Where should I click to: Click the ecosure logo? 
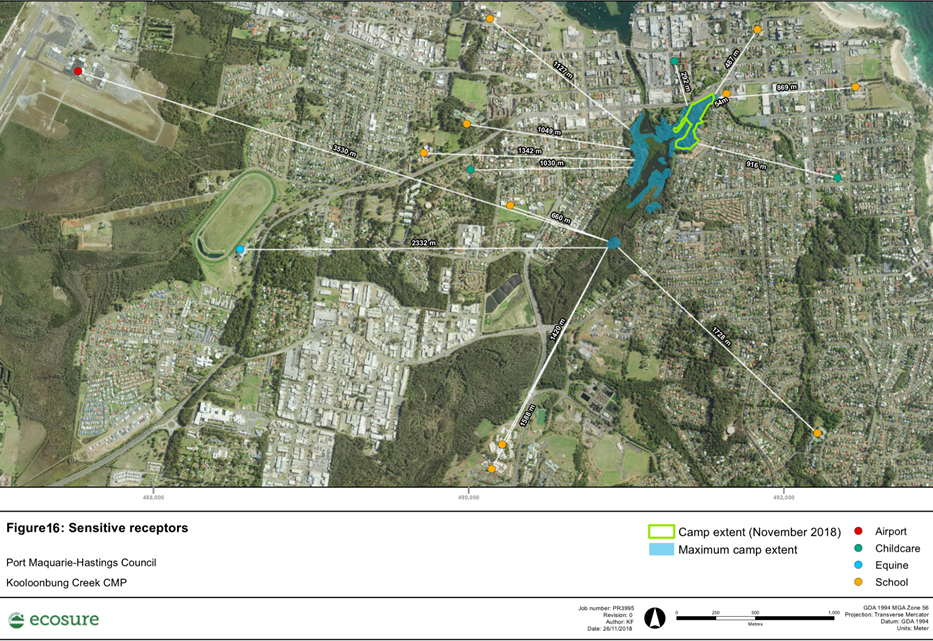coord(54,620)
